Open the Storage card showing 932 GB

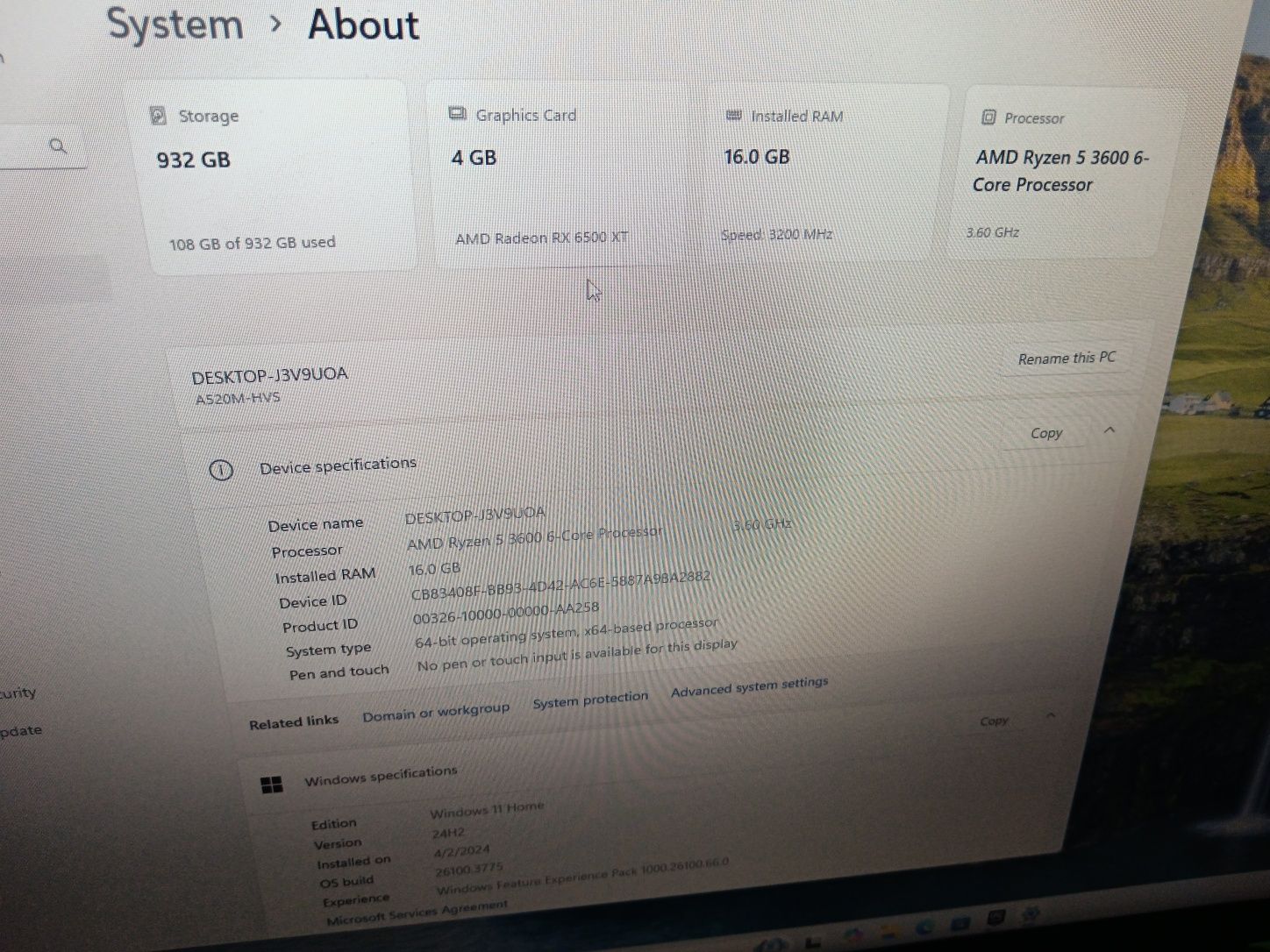click(272, 177)
